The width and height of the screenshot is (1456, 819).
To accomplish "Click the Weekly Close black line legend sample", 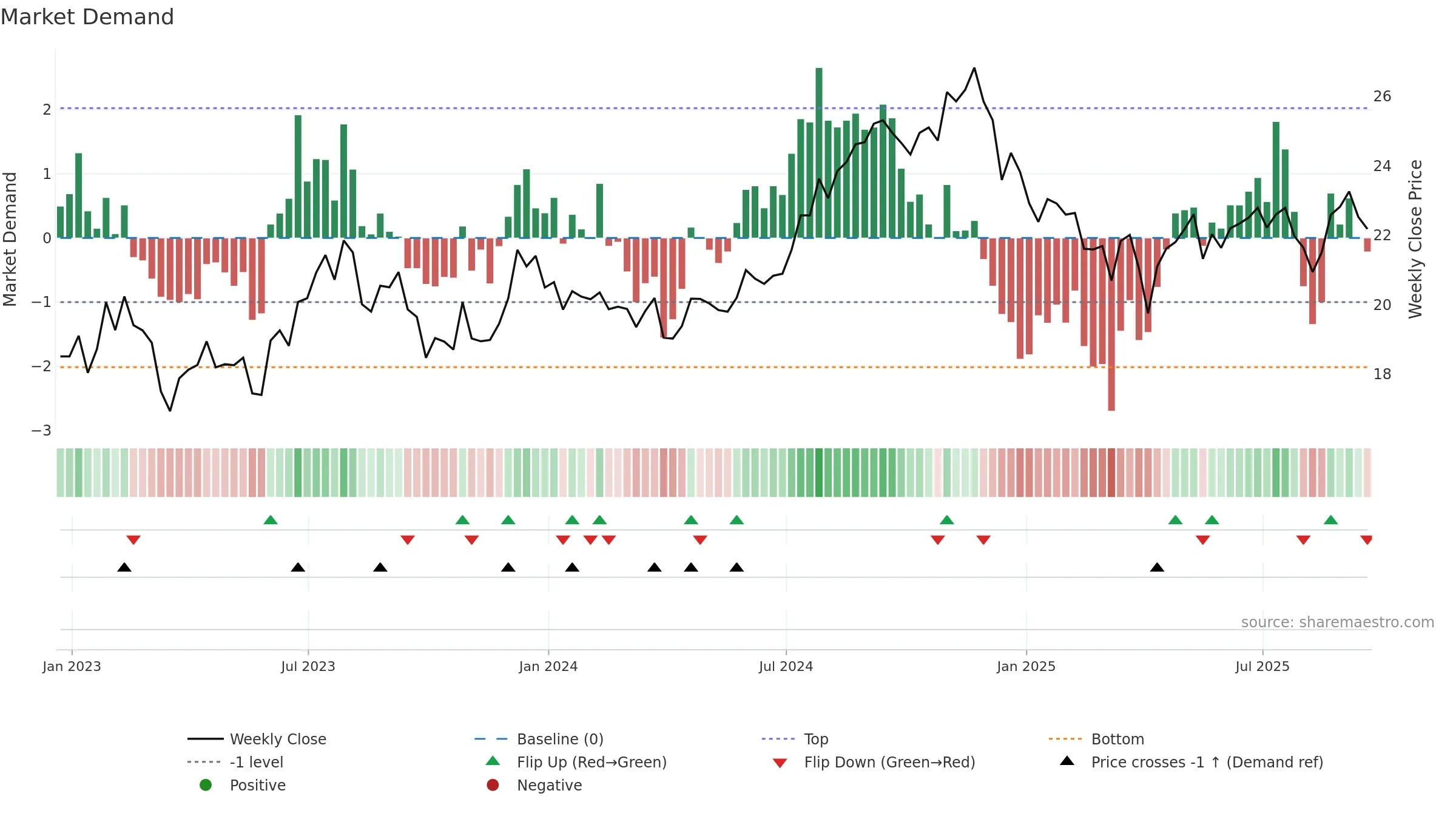I will (205, 739).
